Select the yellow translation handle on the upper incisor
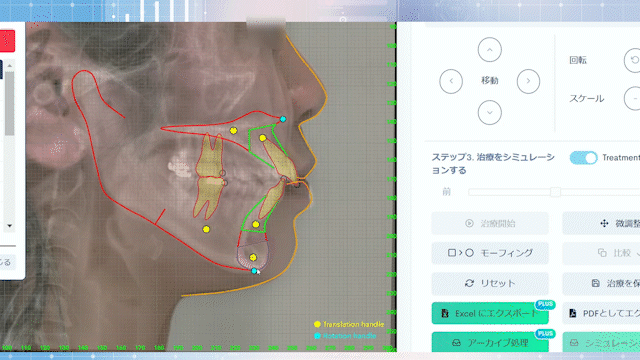 [263, 138]
